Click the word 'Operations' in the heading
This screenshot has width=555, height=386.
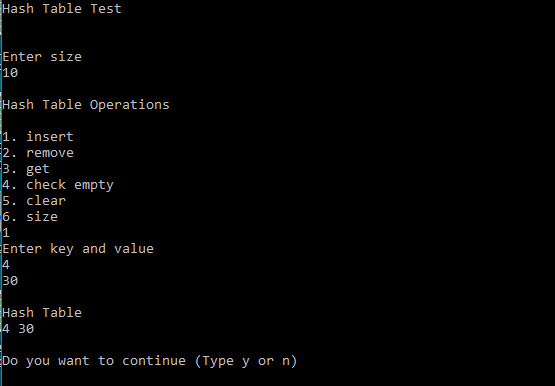coord(130,105)
